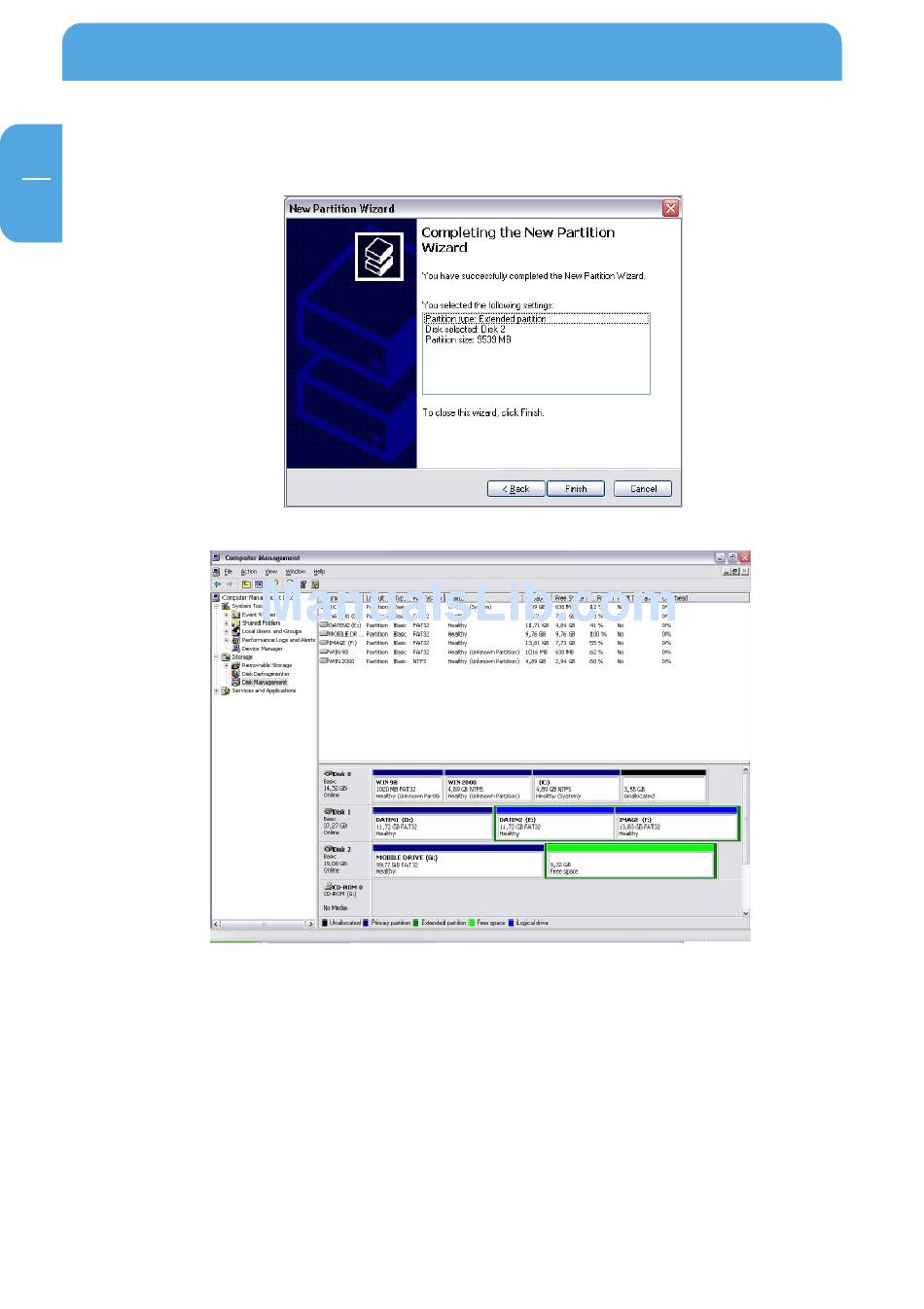Image resolution: width=924 pixels, height=1309 pixels.
Task: Select Services and Applications node
Action: (x=264, y=690)
